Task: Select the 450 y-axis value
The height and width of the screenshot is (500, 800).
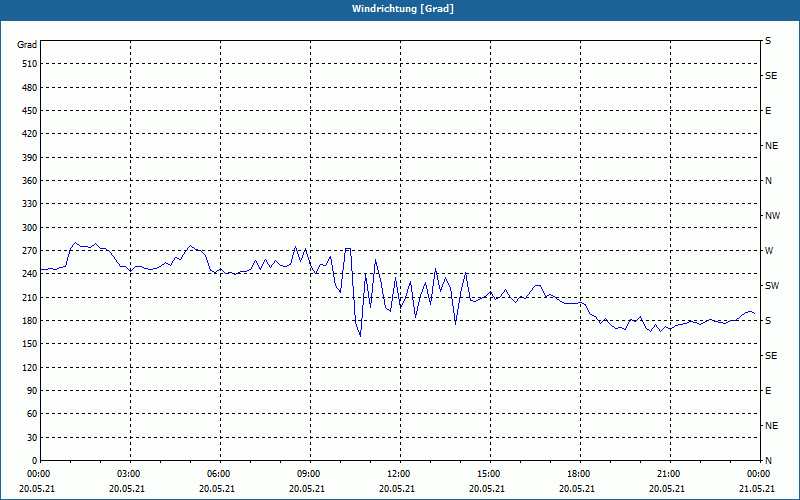Action: pos(29,111)
